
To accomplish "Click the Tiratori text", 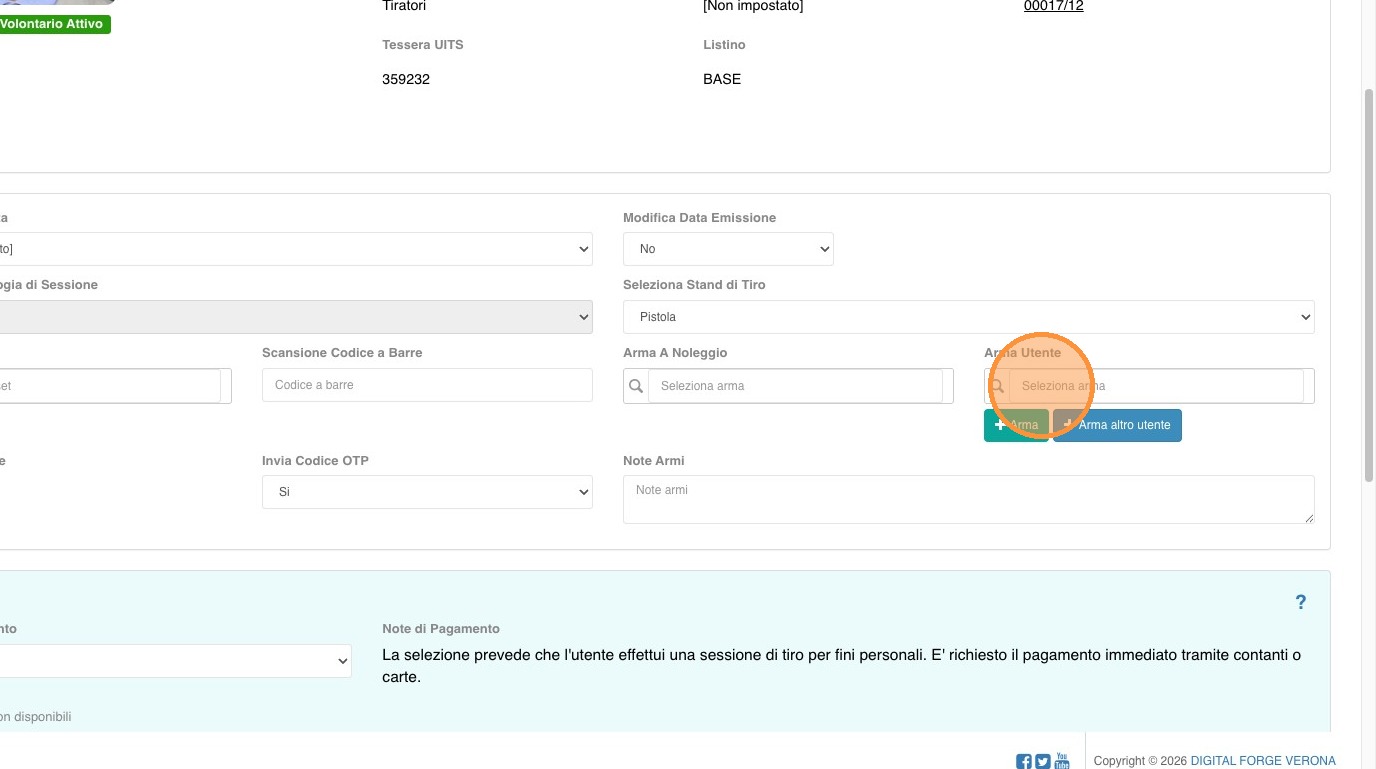I will [404, 6].
